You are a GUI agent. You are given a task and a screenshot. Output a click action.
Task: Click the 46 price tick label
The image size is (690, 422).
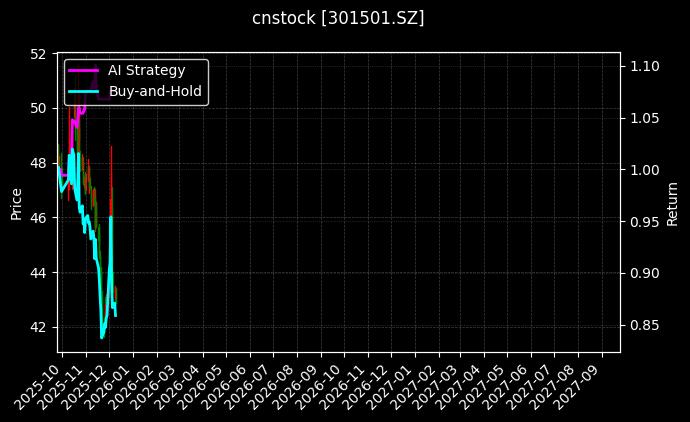(38, 218)
